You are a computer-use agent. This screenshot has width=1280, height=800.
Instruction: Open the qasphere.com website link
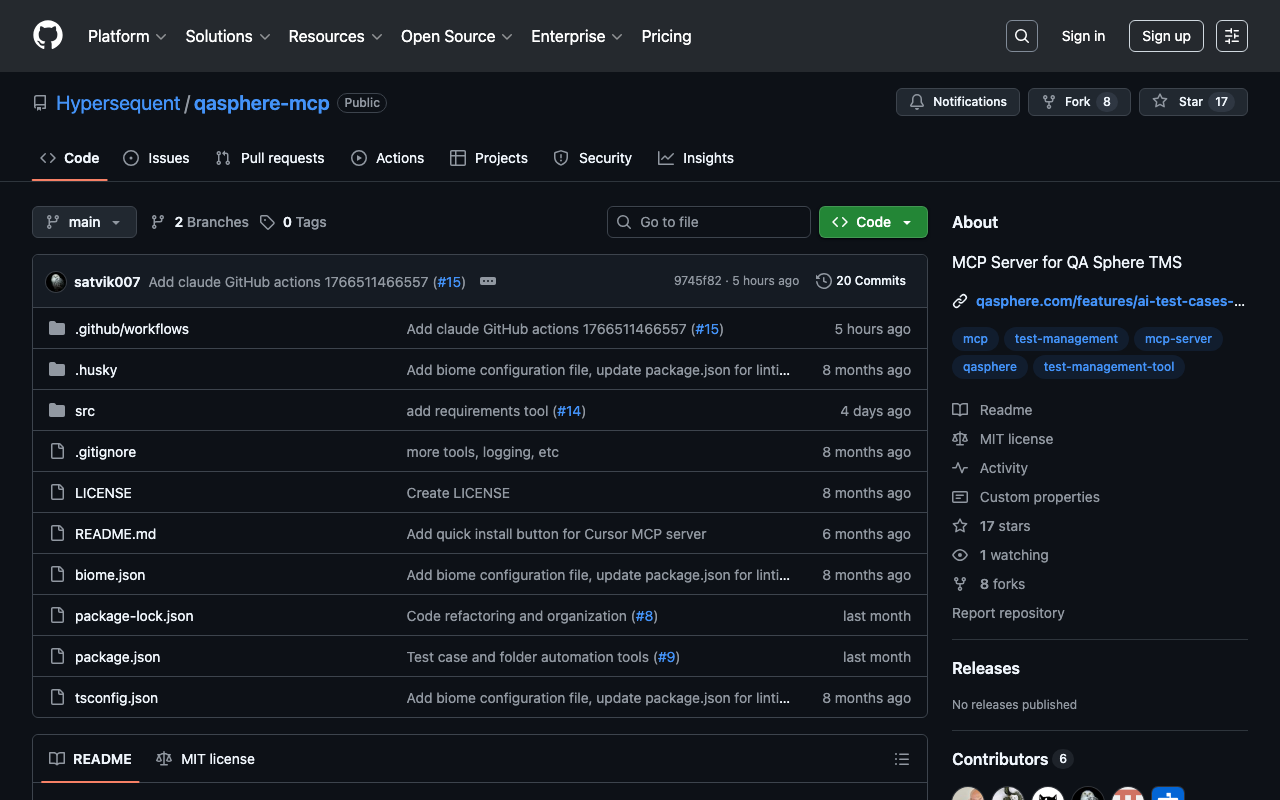point(1109,301)
